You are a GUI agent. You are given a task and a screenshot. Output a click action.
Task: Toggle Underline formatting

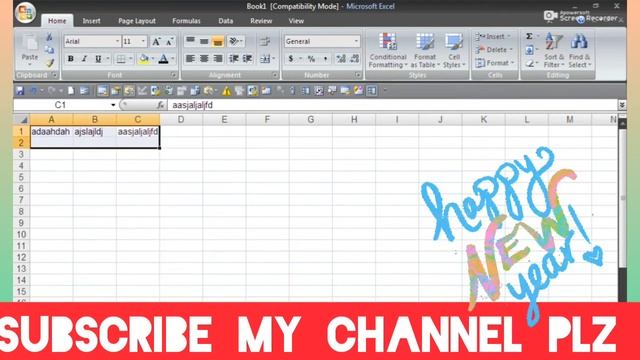(x=98, y=59)
